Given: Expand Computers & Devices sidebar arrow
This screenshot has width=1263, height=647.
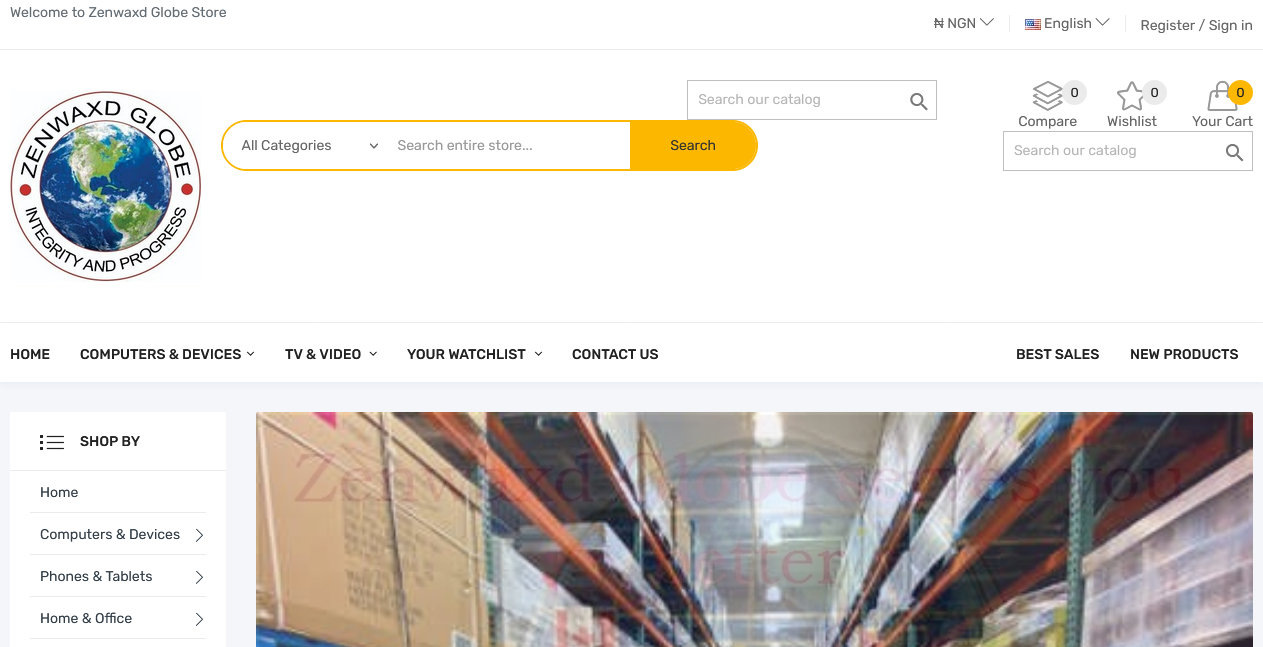Looking at the screenshot, I should [x=199, y=535].
